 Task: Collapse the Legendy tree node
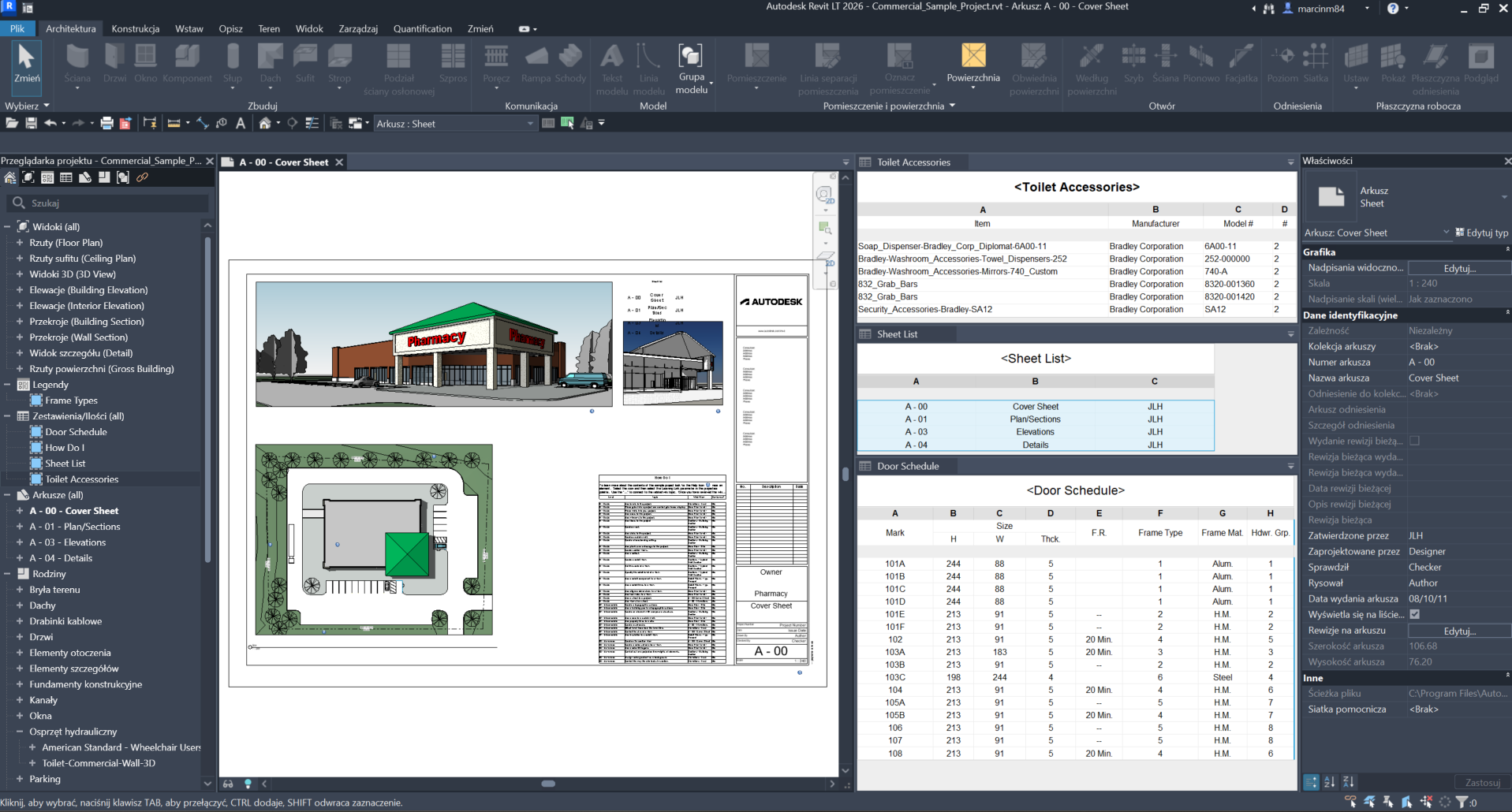coord(7,385)
